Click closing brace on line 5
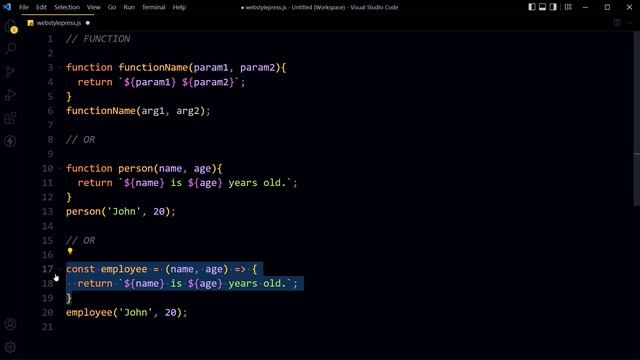The image size is (640, 360). pyautogui.click(x=69, y=96)
